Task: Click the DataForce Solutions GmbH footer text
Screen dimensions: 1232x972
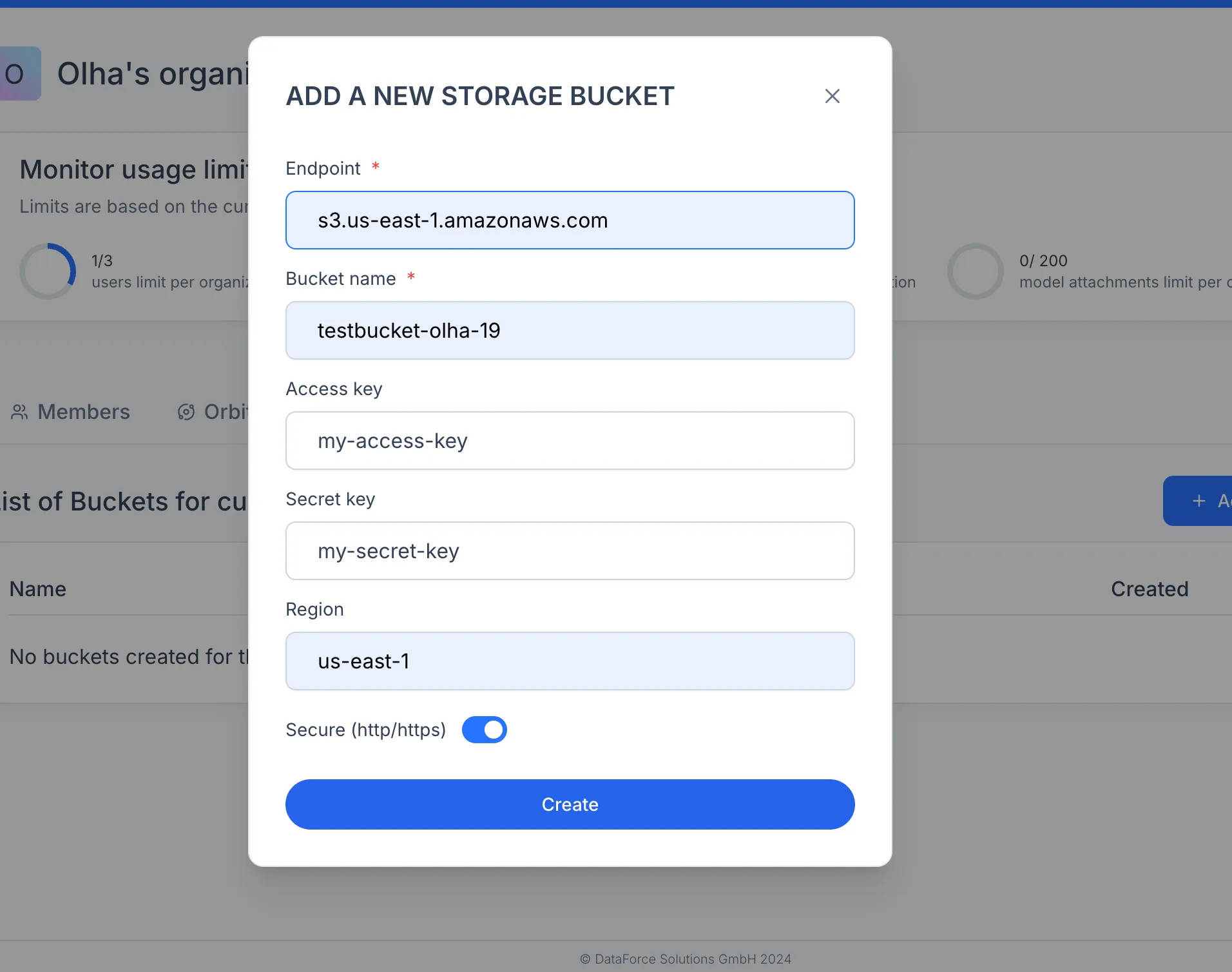Action: click(x=686, y=959)
